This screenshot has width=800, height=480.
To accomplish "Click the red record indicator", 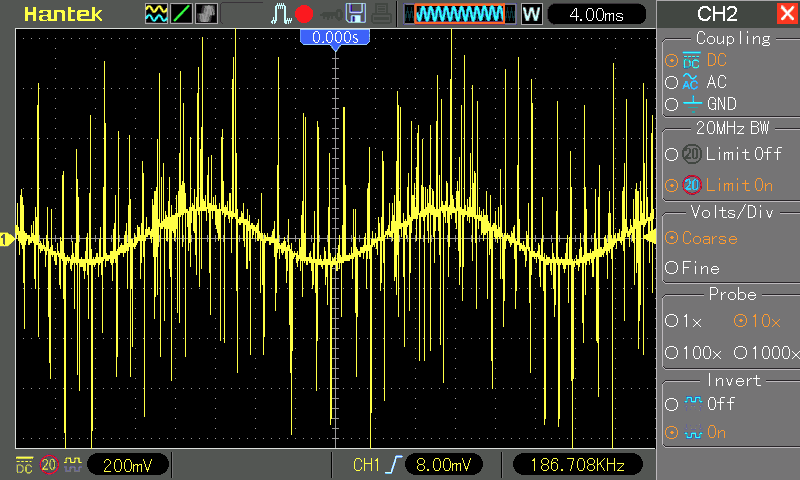I will pos(304,14).
